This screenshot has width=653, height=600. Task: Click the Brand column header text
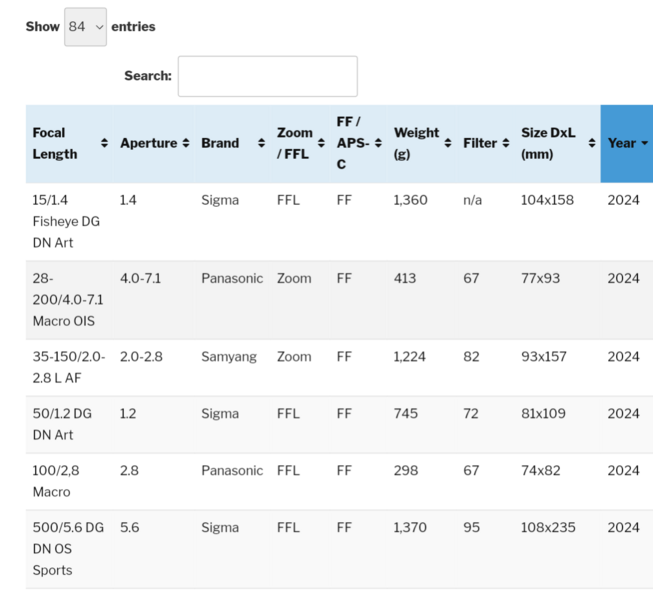click(x=220, y=144)
